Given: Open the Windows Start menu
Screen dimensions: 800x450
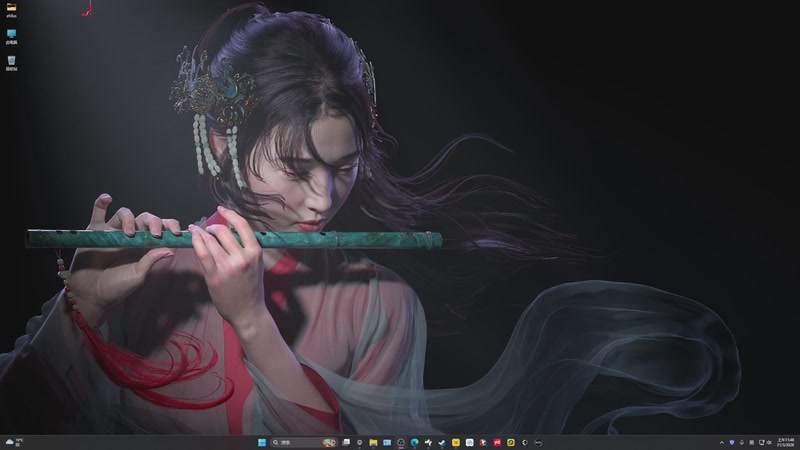Looking at the screenshot, I should coord(262,442).
